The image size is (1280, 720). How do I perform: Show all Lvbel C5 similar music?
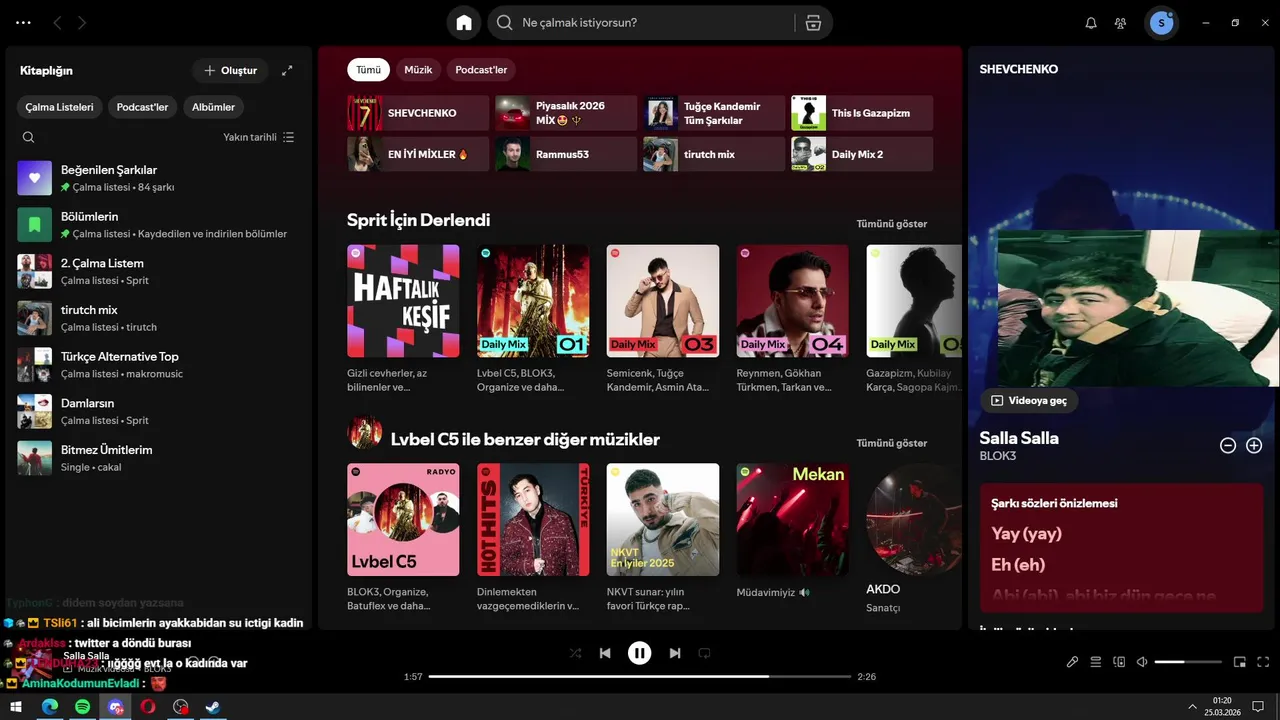coord(892,443)
